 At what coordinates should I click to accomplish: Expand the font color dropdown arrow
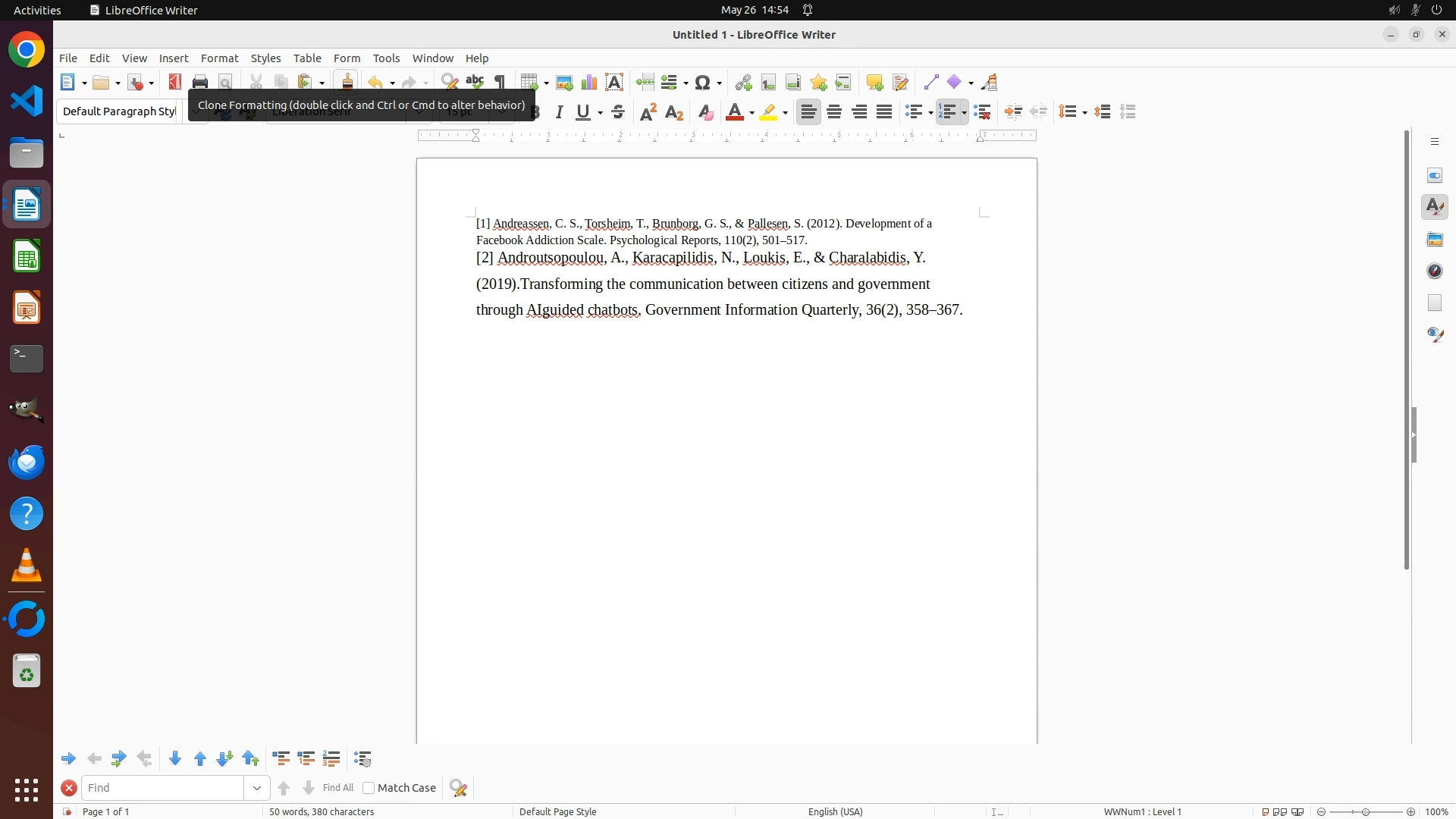tap(752, 113)
